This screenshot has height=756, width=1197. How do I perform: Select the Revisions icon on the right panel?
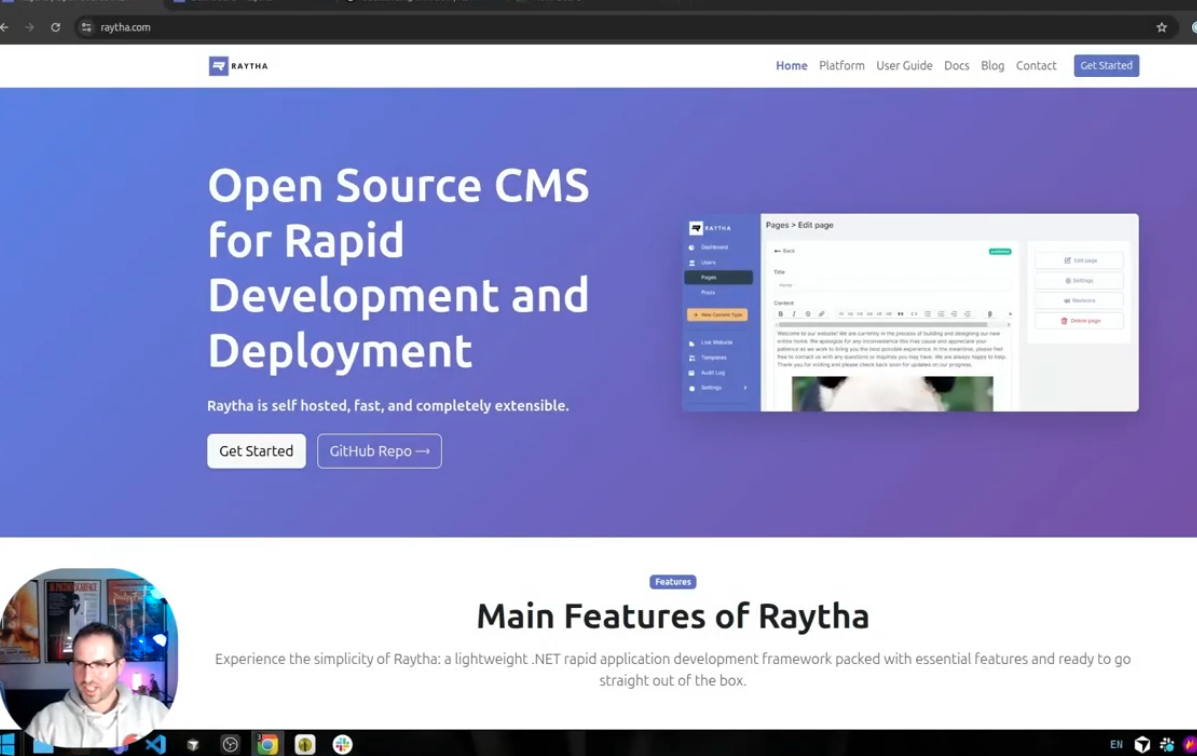[1068, 300]
